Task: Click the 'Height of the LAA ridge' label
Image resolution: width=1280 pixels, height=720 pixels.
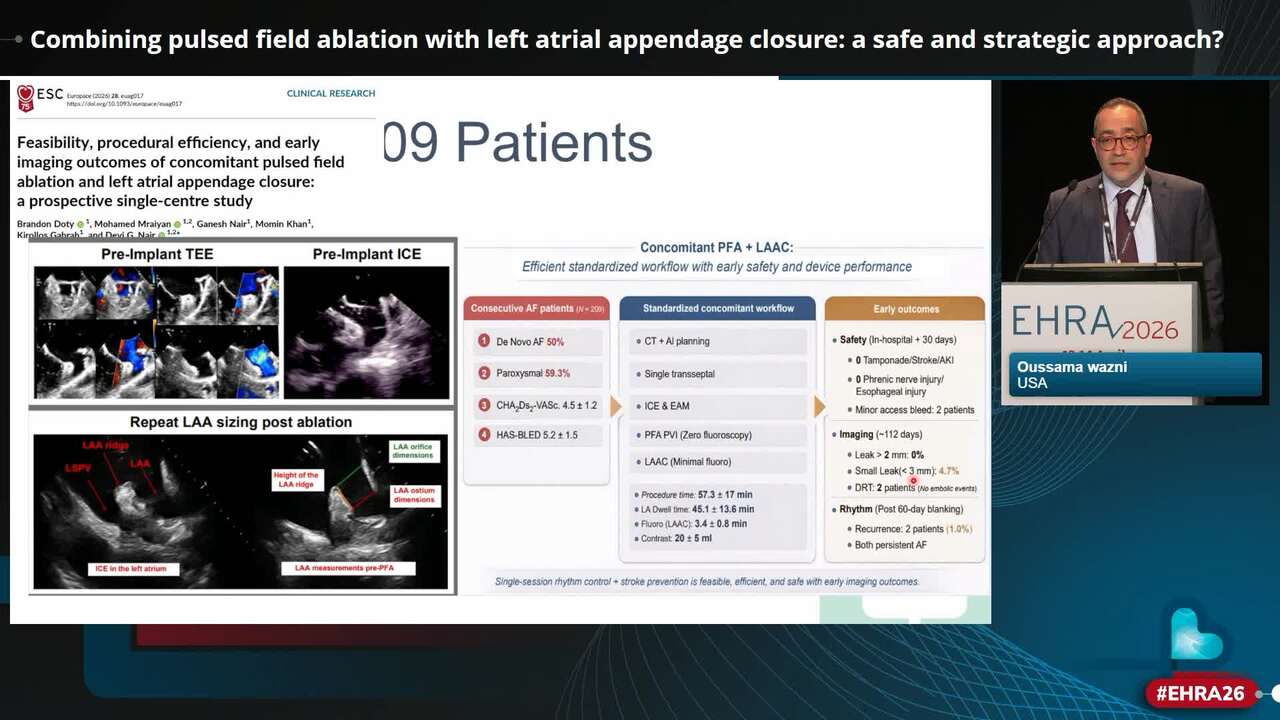Action: tap(296, 481)
